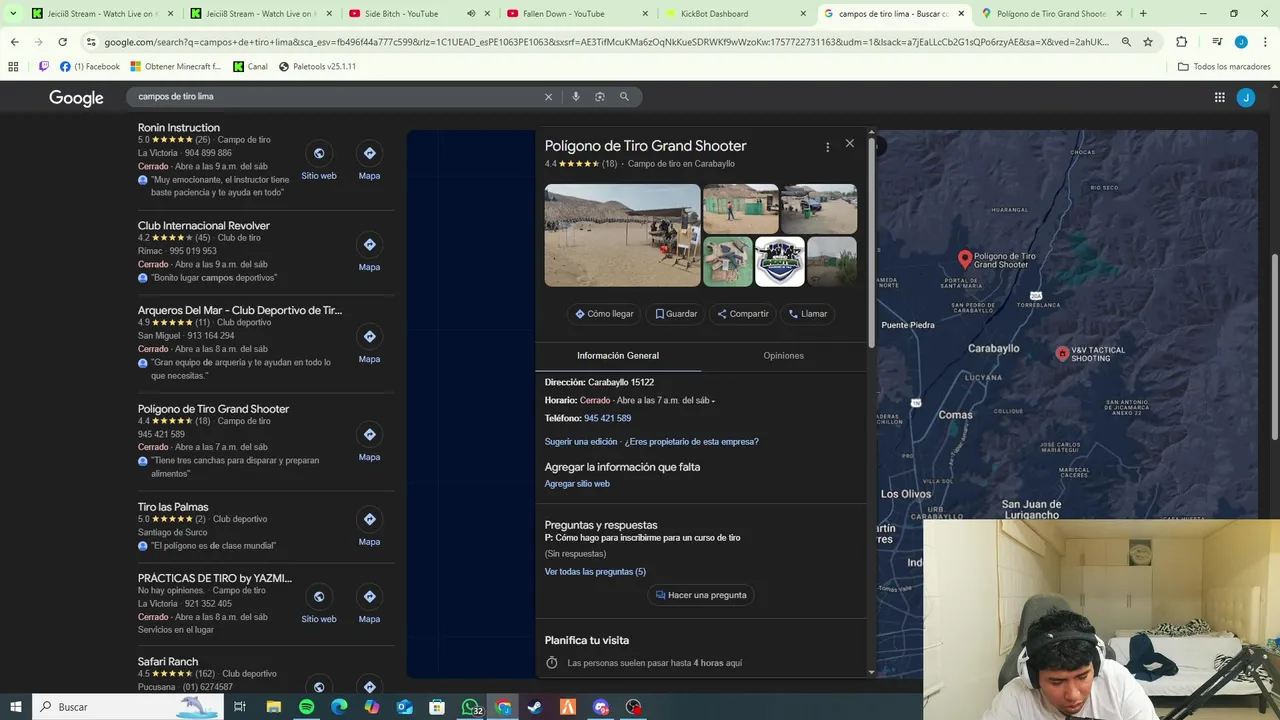This screenshot has width=1280, height=720.
Task: Switch to KickBot Dashboard tab
Action: (714, 14)
